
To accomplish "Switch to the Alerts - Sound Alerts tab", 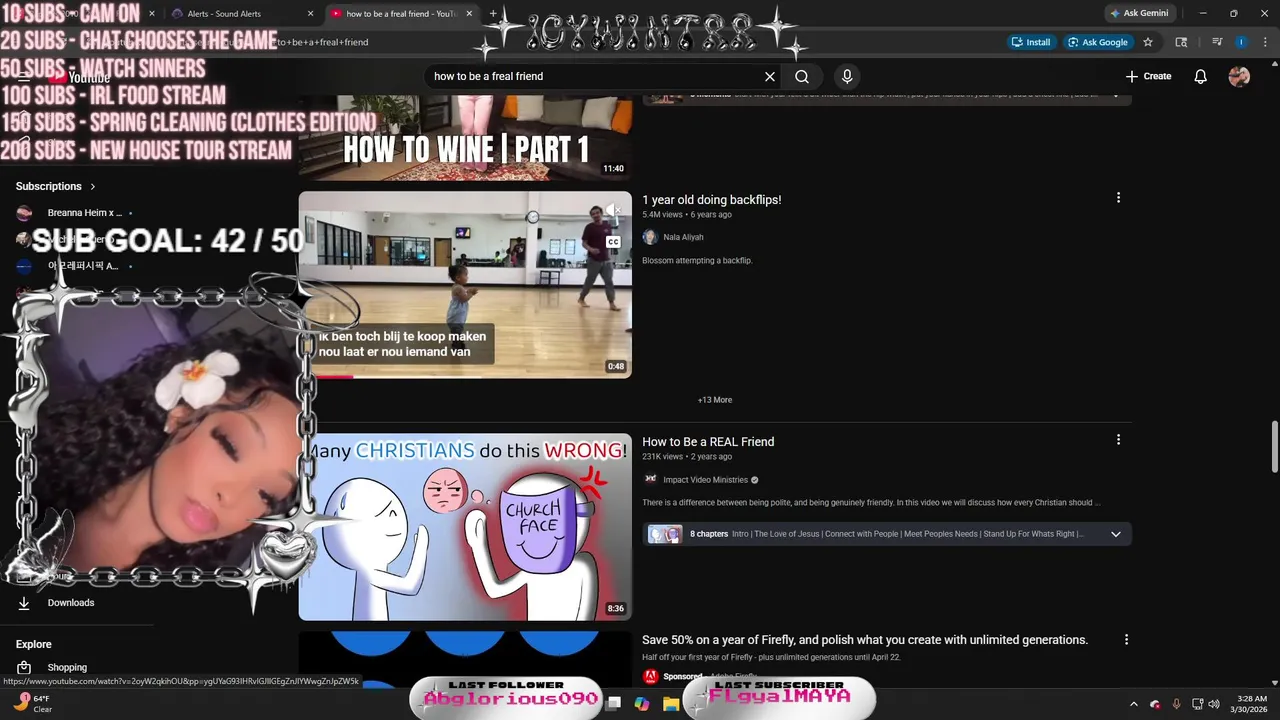I will point(240,14).
